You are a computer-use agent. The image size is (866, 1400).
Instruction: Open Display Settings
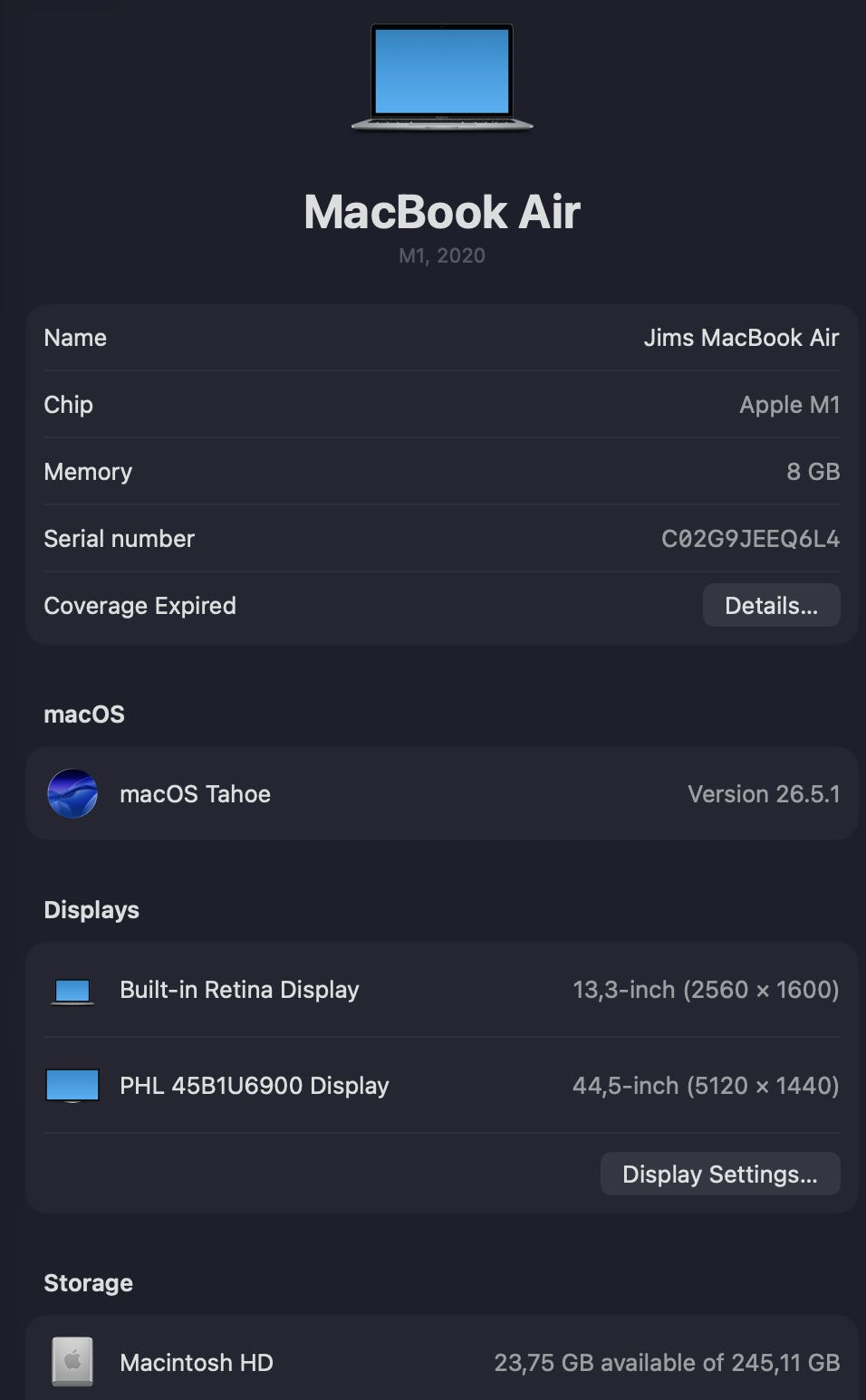pos(720,1174)
